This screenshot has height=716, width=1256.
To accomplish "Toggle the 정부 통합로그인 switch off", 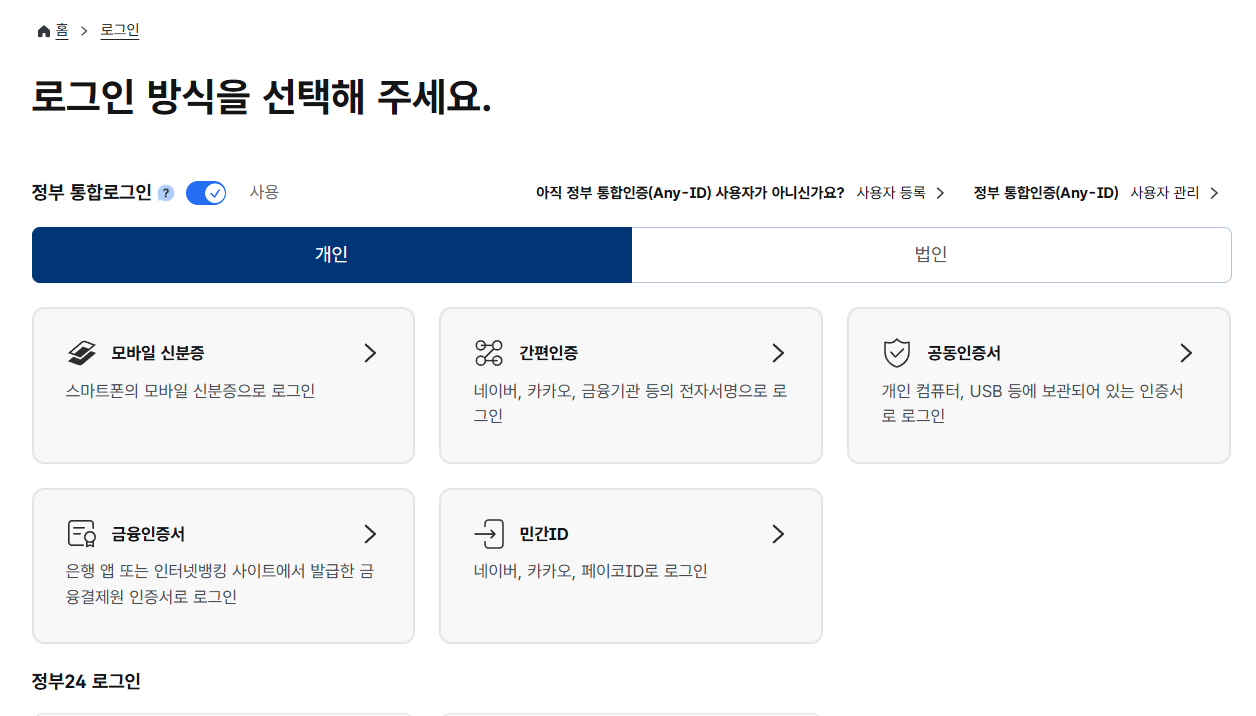I will pyautogui.click(x=206, y=193).
